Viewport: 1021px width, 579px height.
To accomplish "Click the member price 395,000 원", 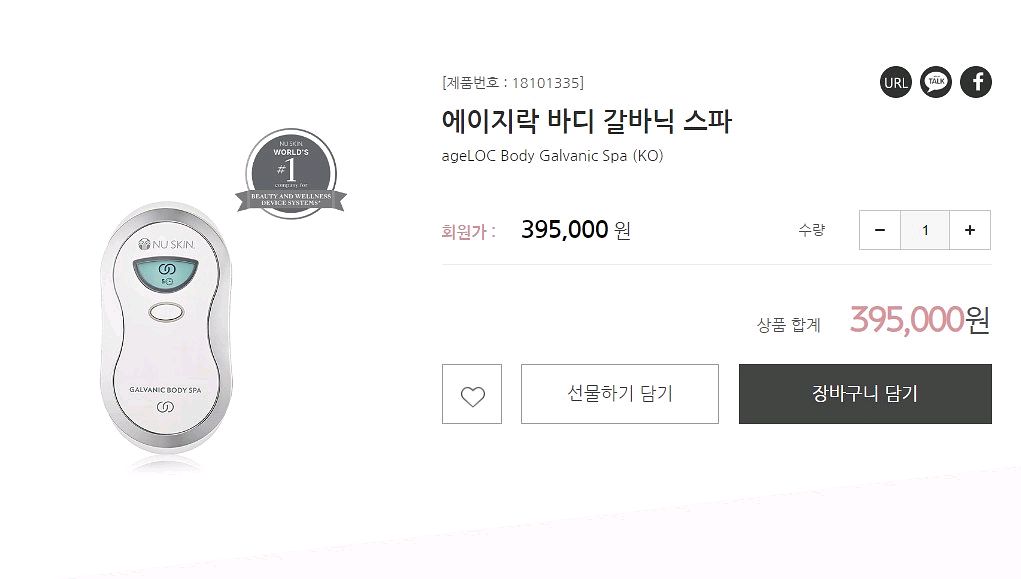I will tap(575, 230).
